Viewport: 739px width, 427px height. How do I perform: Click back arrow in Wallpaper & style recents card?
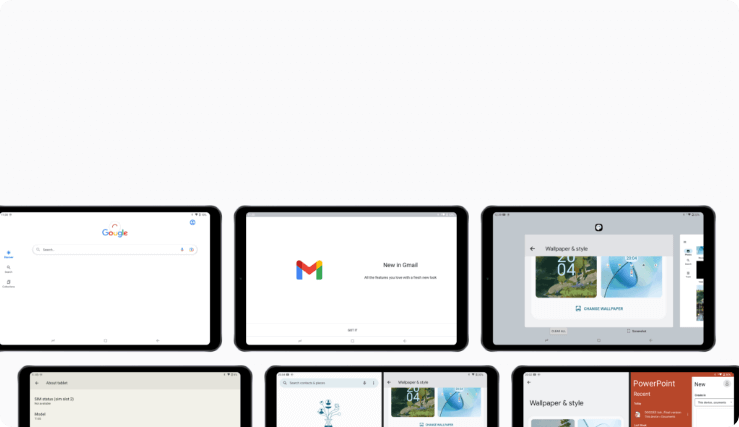tap(533, 249)
